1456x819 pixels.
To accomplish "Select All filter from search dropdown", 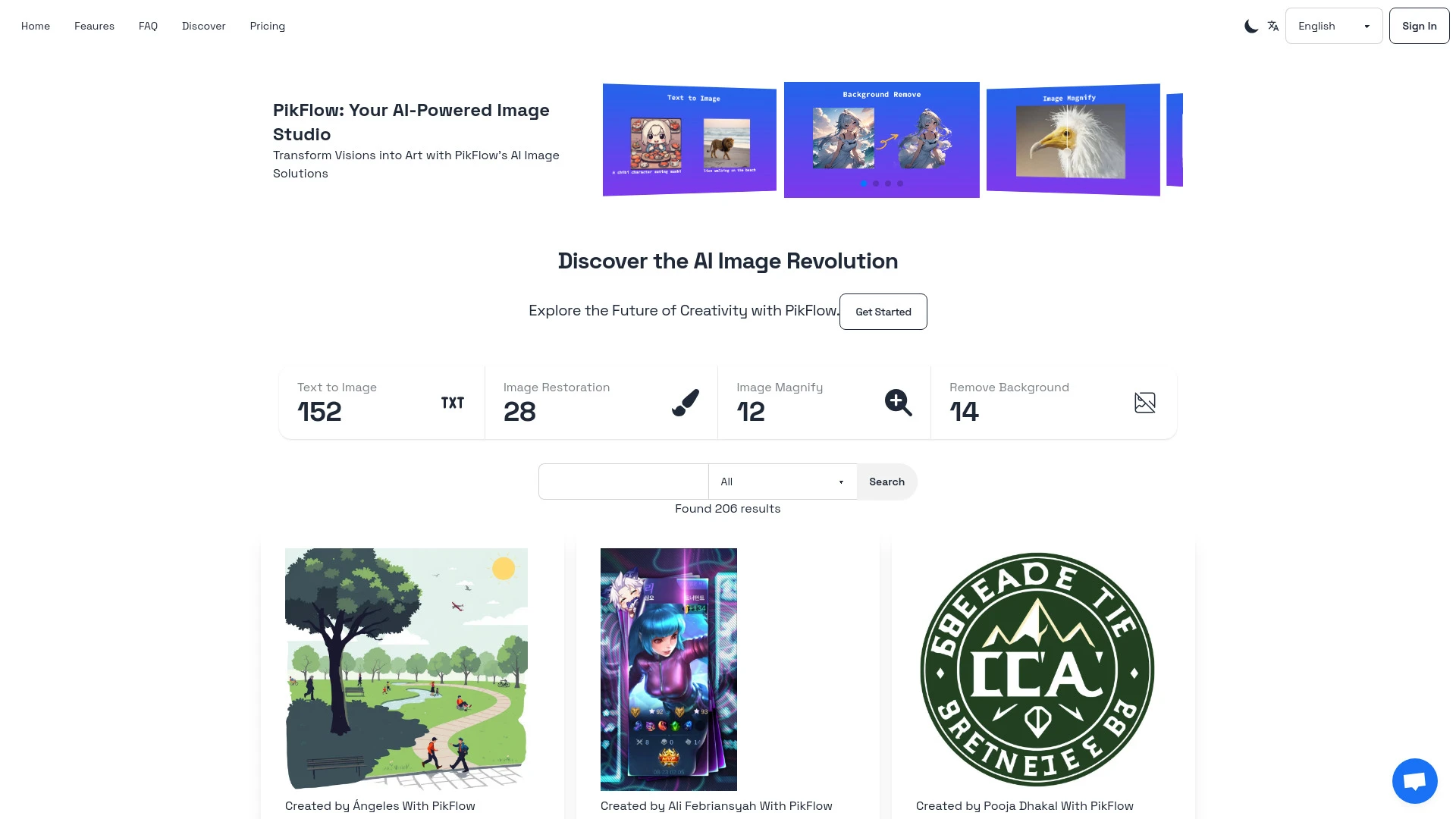I will [x=783, y=481].
